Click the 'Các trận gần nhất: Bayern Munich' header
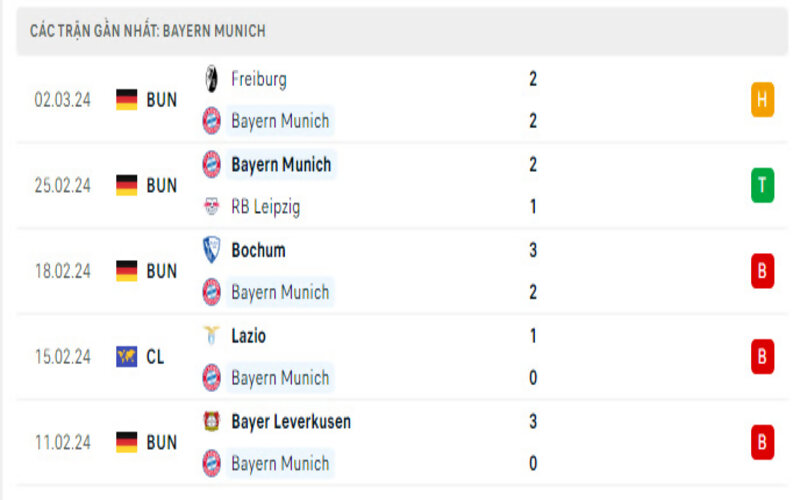Viewport: 800px width, 500px height. point(148,31)
